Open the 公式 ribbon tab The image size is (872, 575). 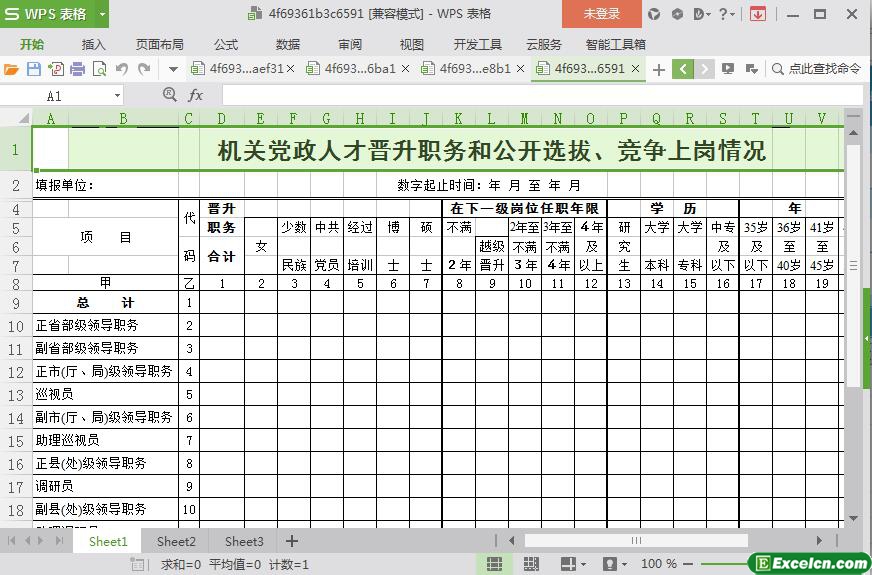coord(226,44)
